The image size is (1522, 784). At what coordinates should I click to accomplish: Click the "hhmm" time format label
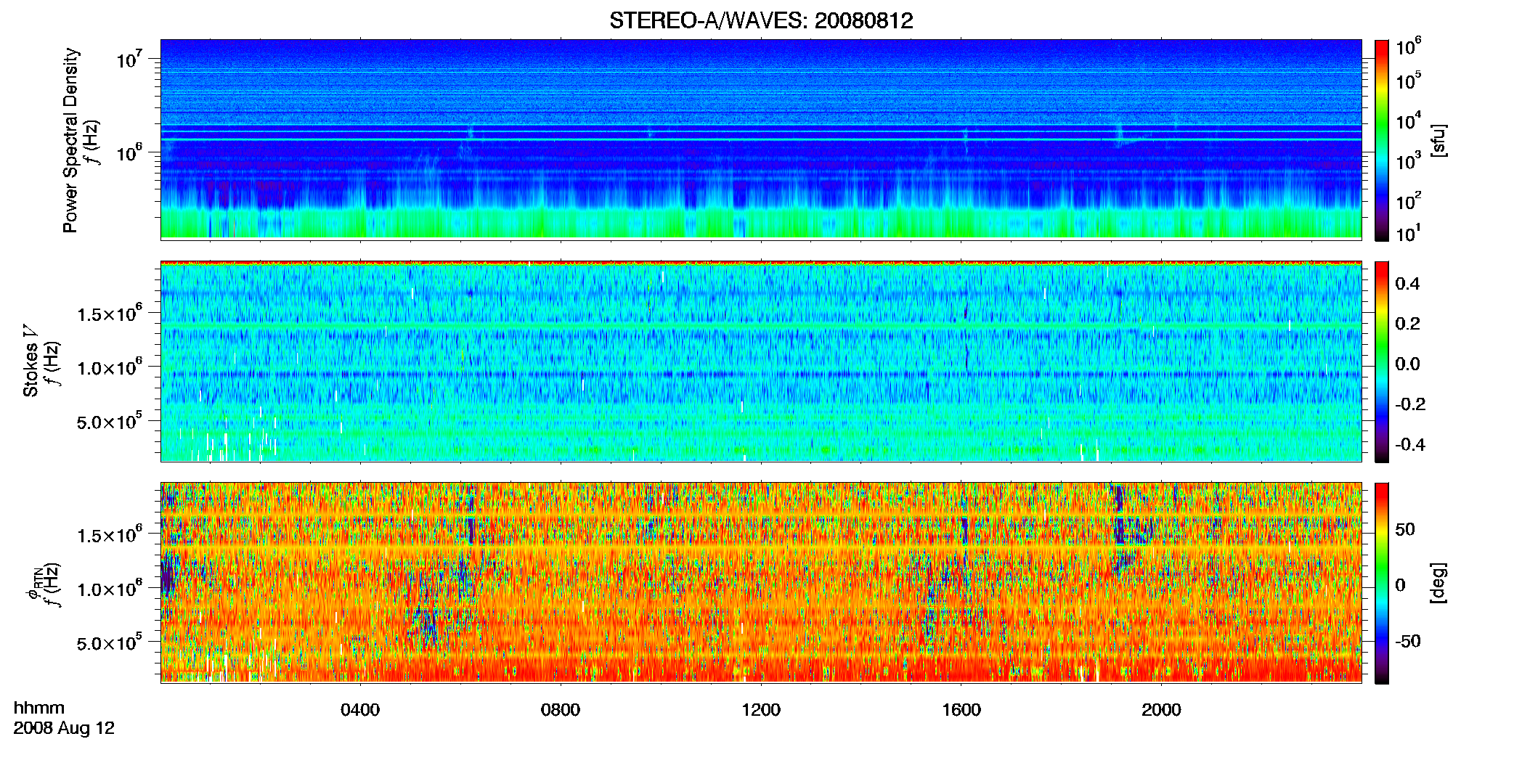[39, 709]
